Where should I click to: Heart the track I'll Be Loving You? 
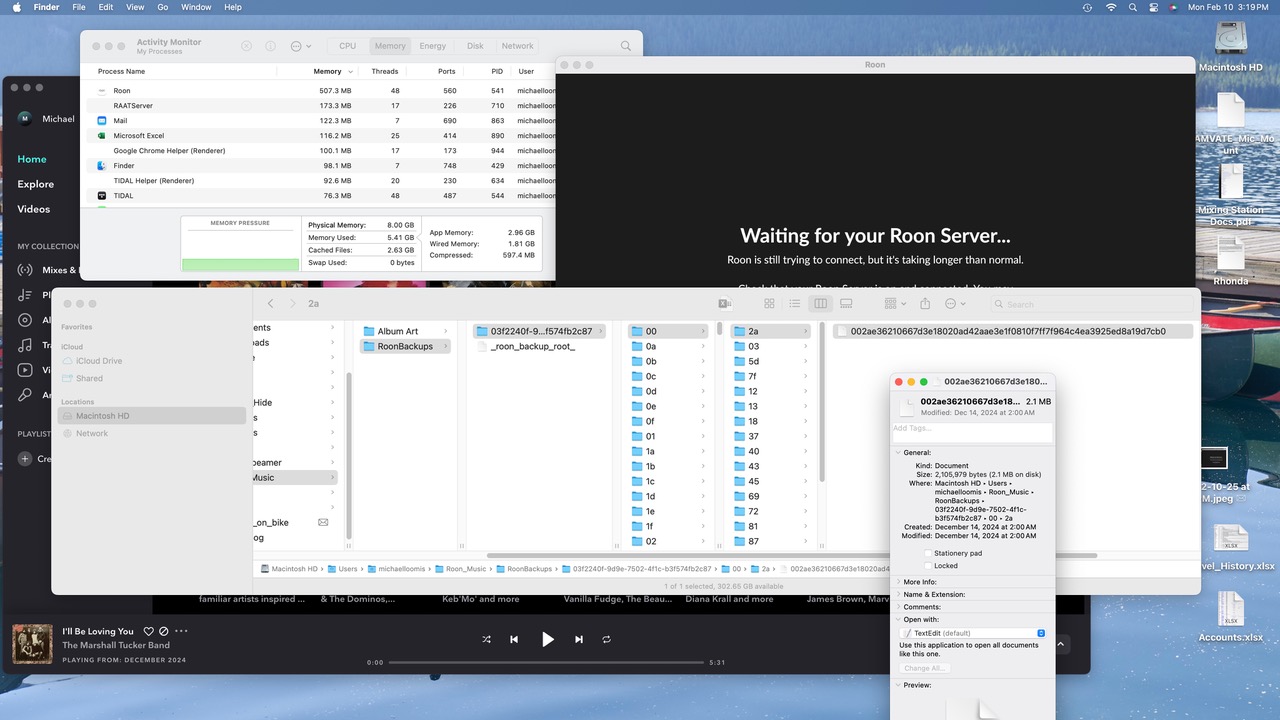(149, 631)
